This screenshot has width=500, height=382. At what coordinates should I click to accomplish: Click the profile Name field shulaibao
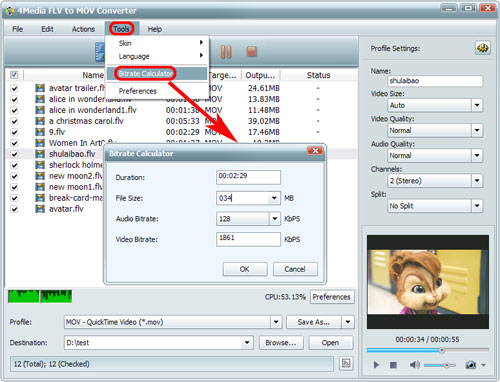click(435, 81)
